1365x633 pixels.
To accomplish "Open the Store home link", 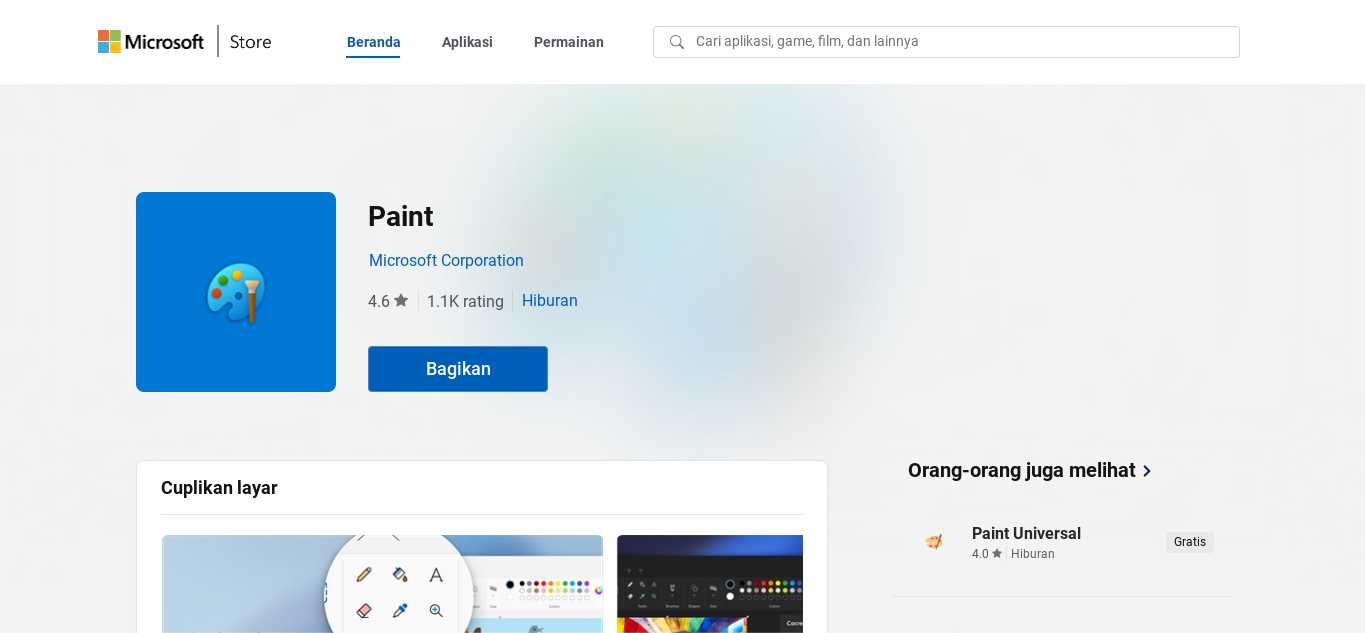I will pos(250,42).
